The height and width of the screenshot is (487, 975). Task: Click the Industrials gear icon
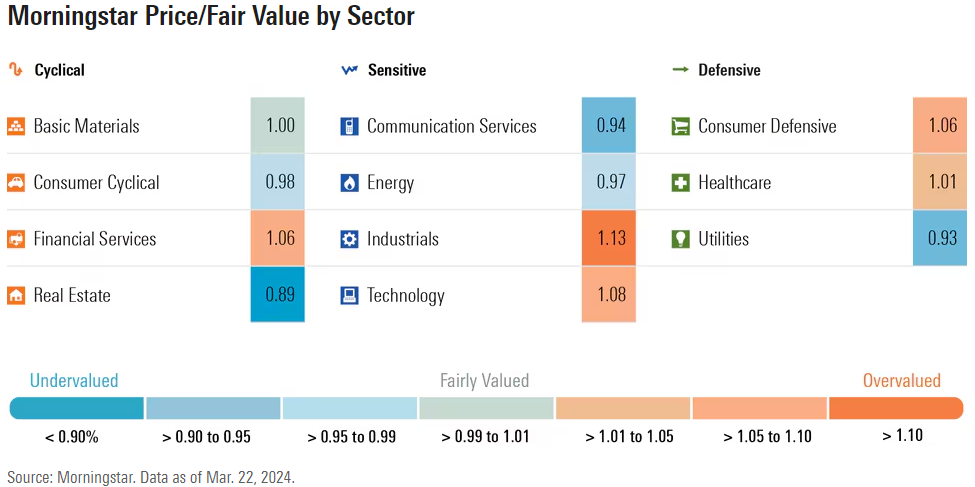click(x=349, y=239)
